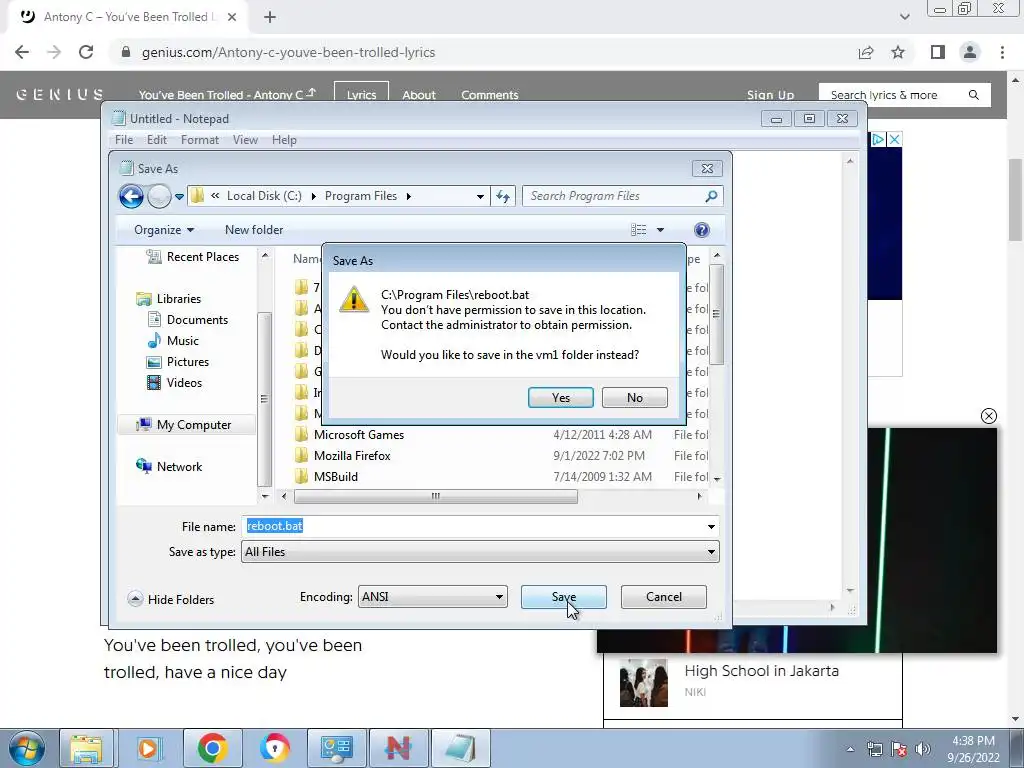Image resolution: width=1024 pixels, height=768 pixels.
Task: Click the search magnifier in Search Program Files
Action: [711, 196]
